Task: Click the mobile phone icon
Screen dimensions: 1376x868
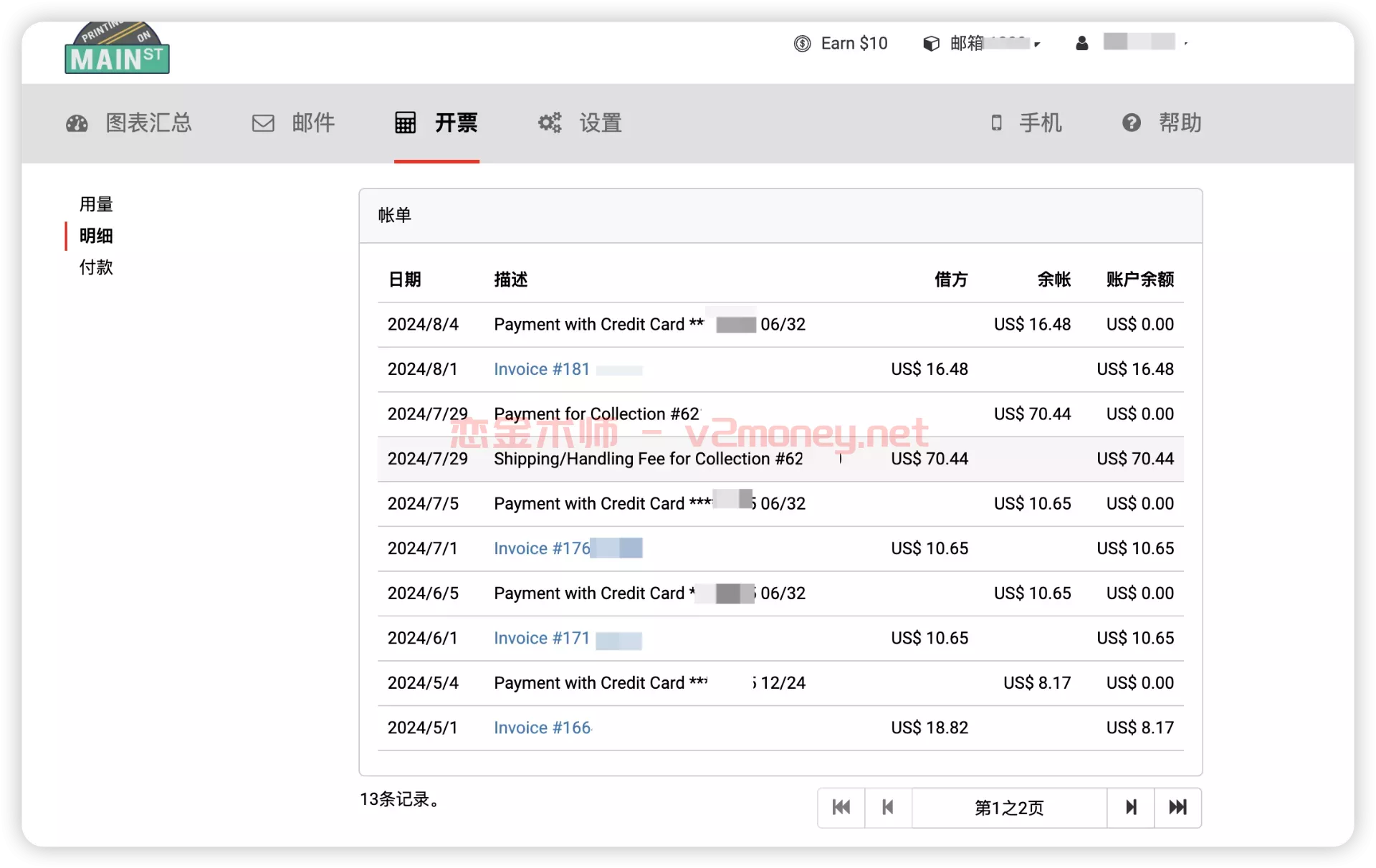Action: click(x=996, y=123)
